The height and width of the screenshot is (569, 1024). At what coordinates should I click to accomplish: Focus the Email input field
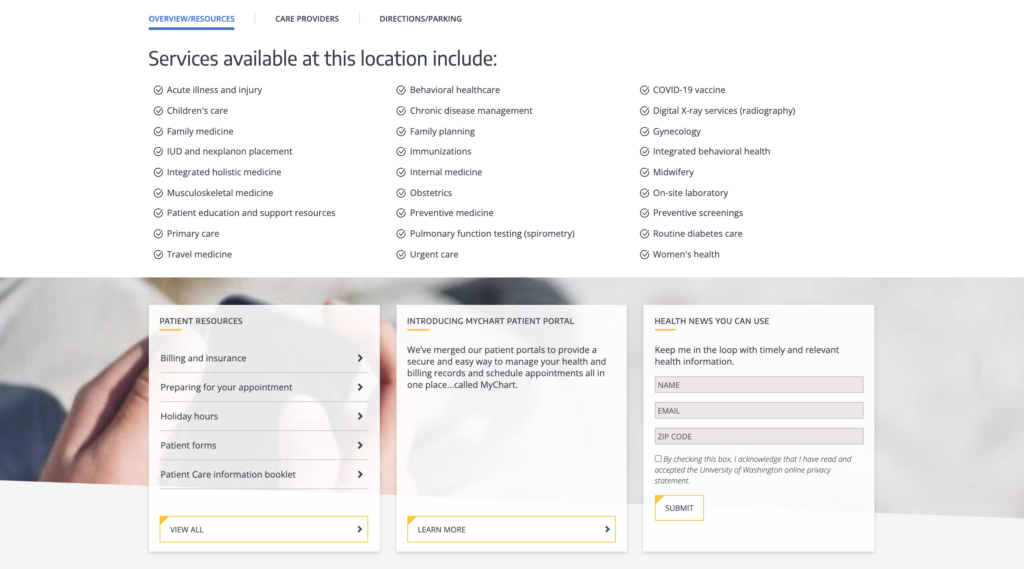click(759, 411)
